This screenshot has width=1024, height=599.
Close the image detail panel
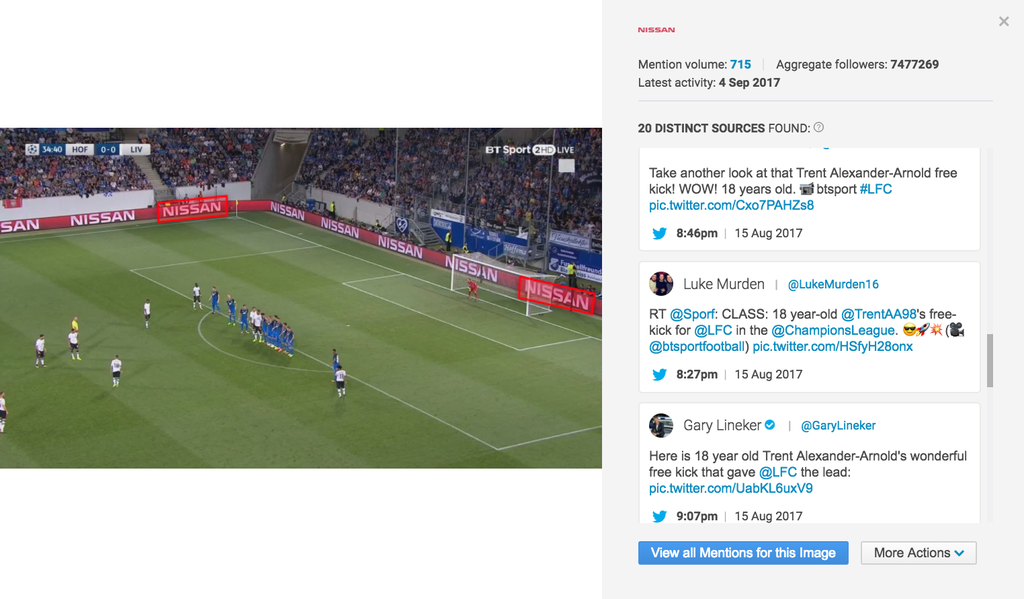1004,22
